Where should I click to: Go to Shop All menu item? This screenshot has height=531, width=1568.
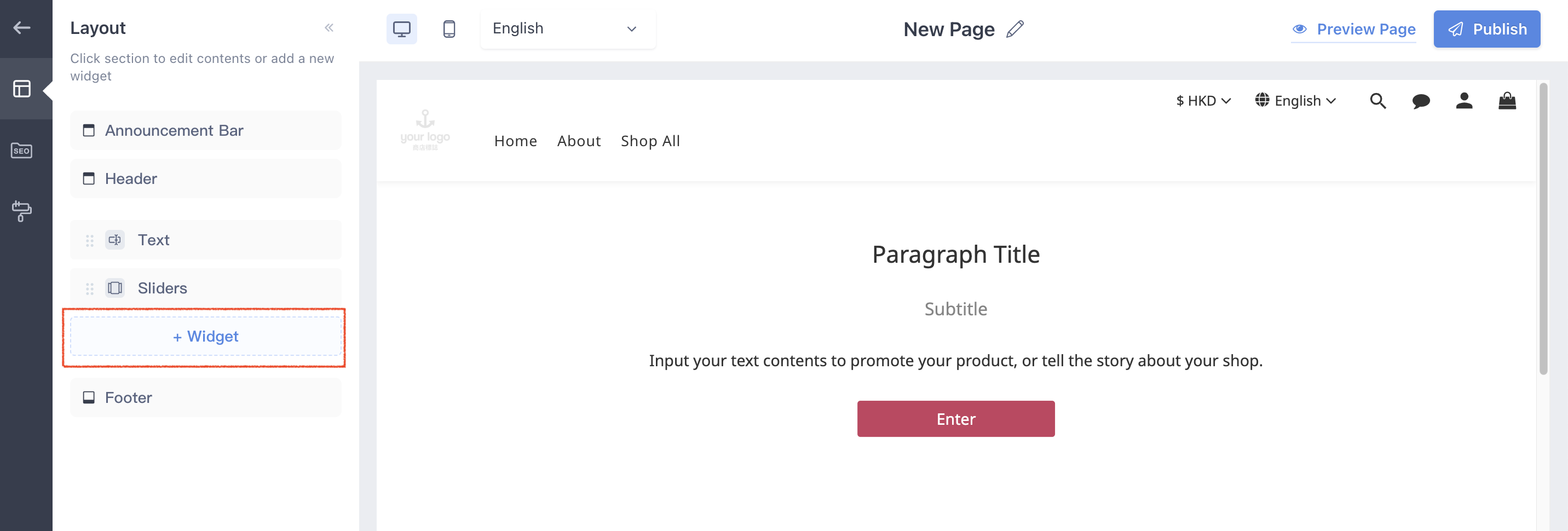click(x=650, y=141)
